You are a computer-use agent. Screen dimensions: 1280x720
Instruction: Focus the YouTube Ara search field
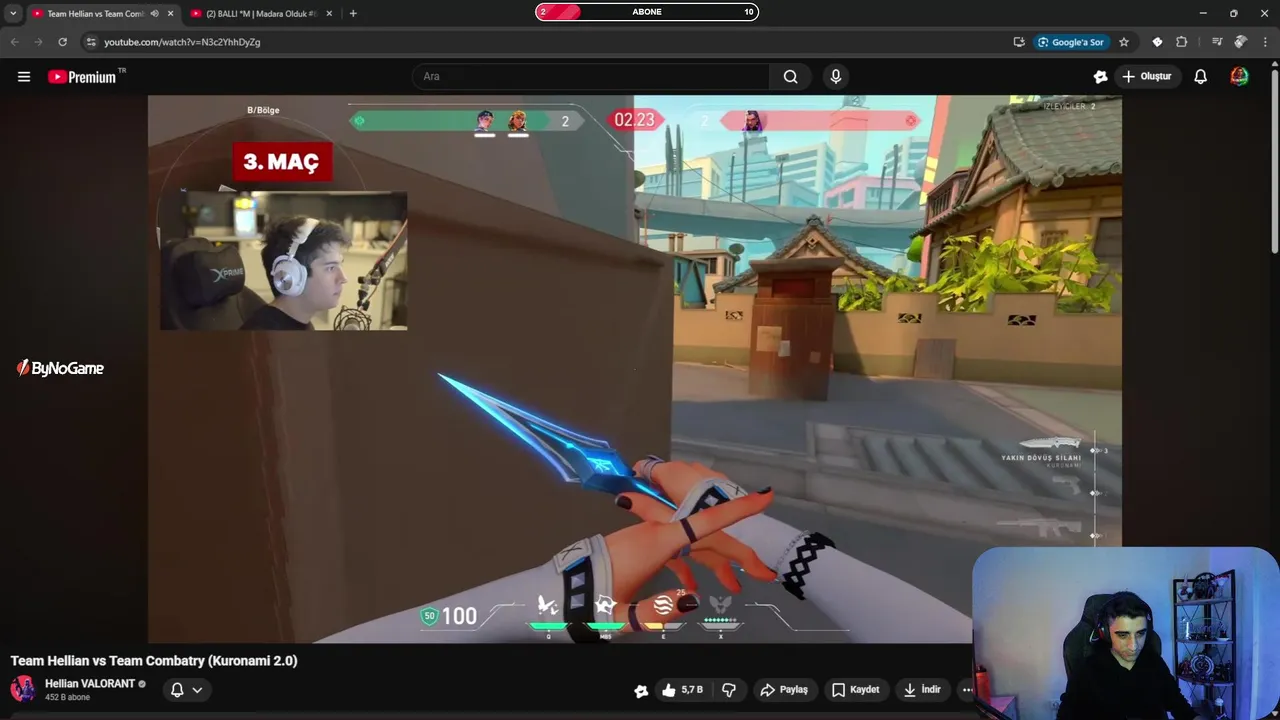click(x=590, y=77)
